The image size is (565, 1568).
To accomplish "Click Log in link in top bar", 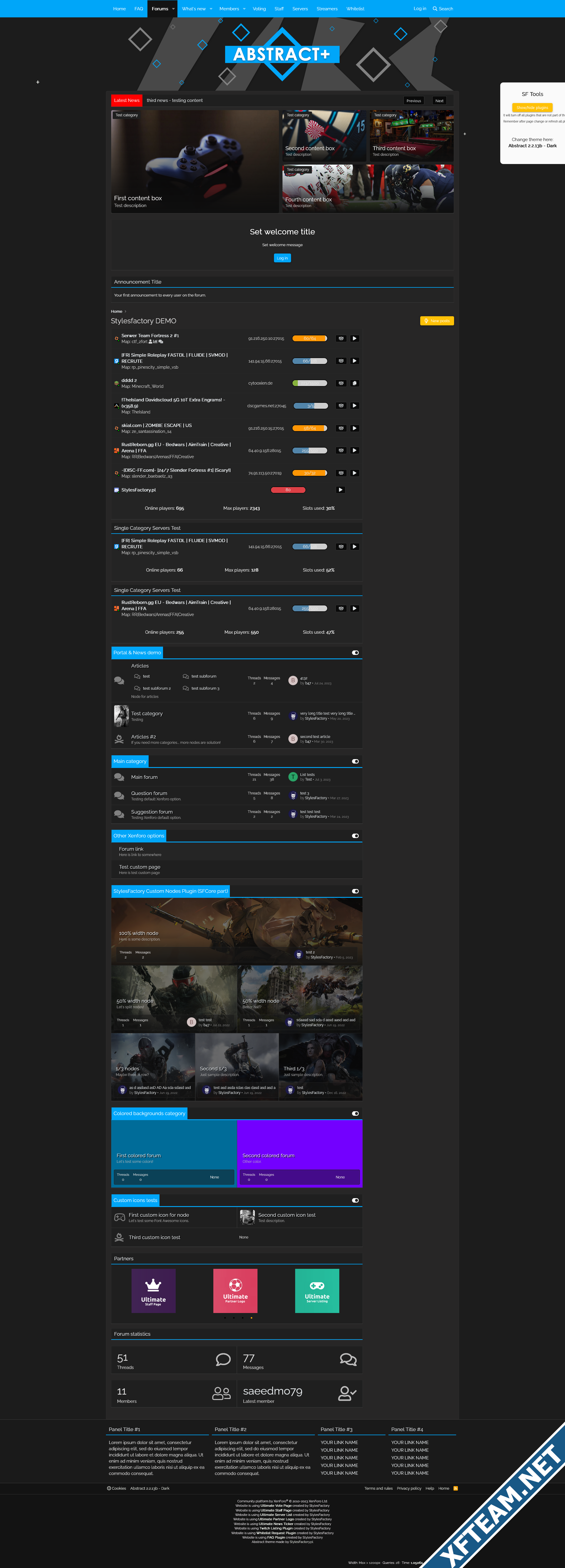I will click(420, 9).
